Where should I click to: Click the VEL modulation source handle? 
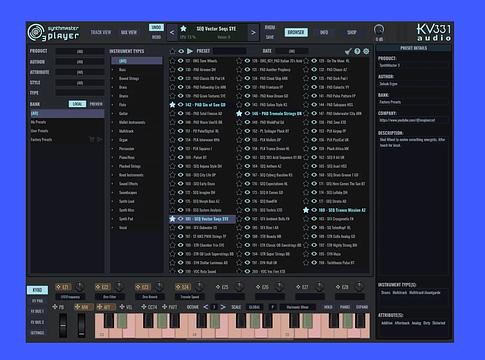click(x=122, y=307)
